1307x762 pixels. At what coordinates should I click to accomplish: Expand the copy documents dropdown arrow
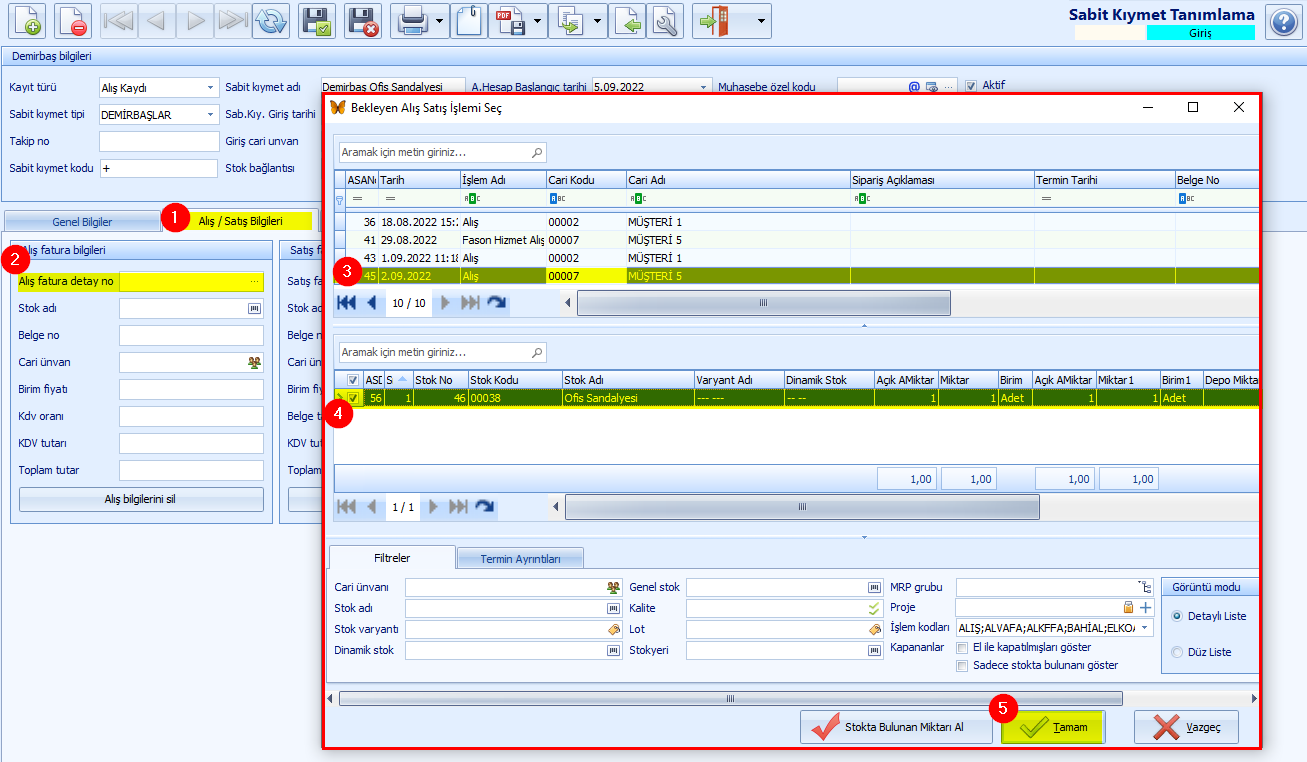(598, 21)
